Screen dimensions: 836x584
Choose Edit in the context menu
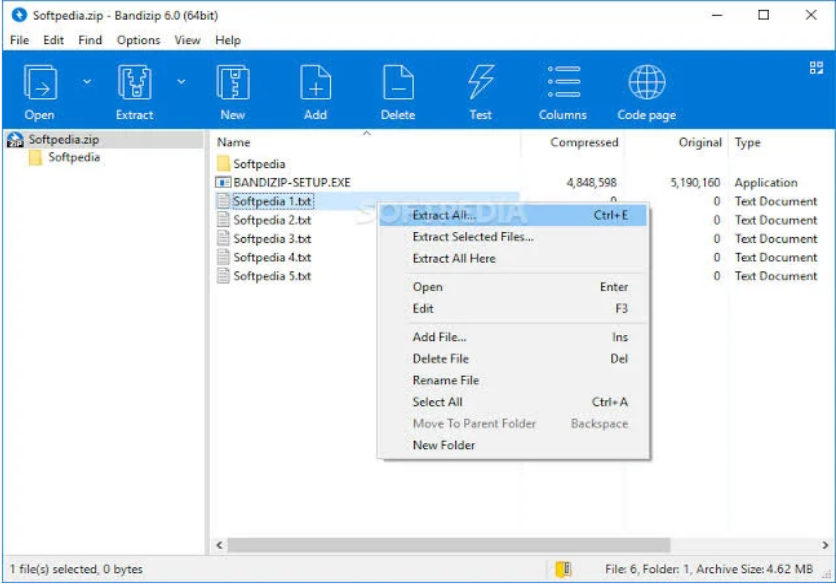pyautogui.click(x=513, y=309)
